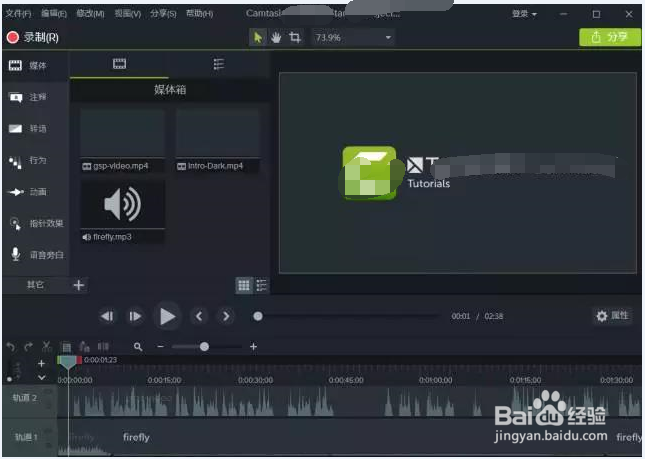This screenshot has height=459, width=645.
Task: Click the timeline playhead marker
Action: [x=68, y=362]
